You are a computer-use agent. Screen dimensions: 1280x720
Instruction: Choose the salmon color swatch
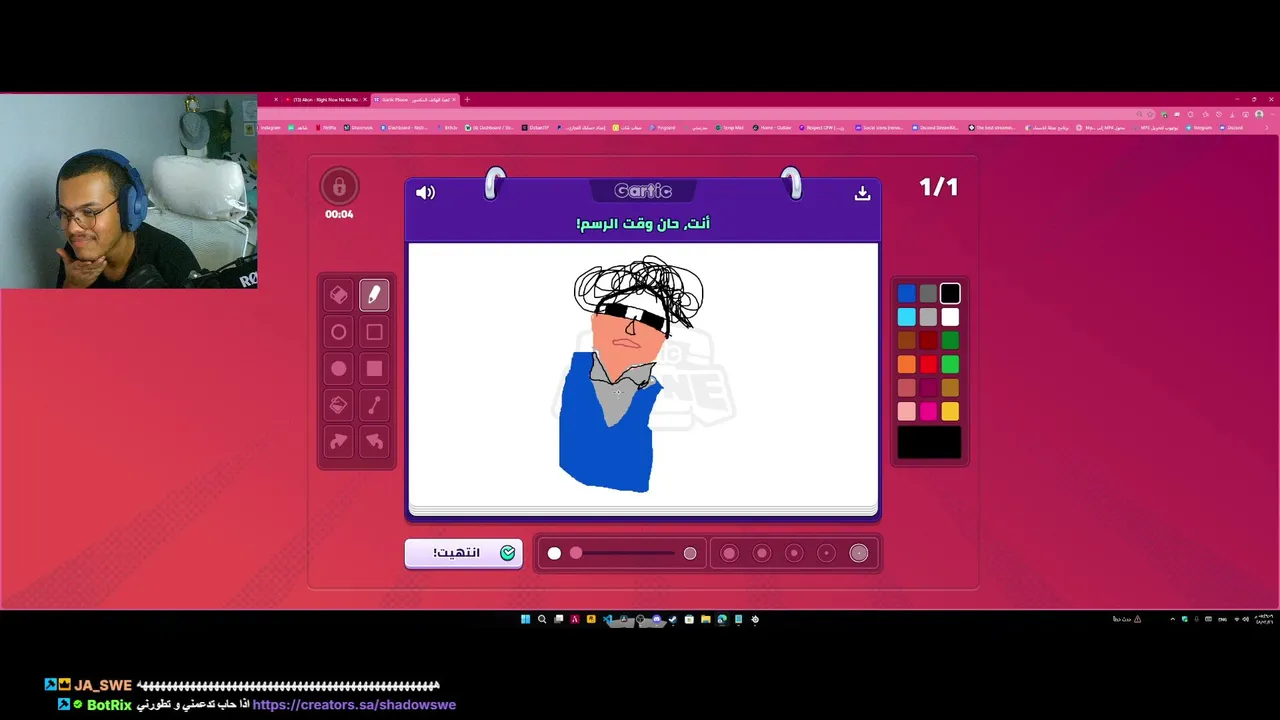tap(906, 388)
